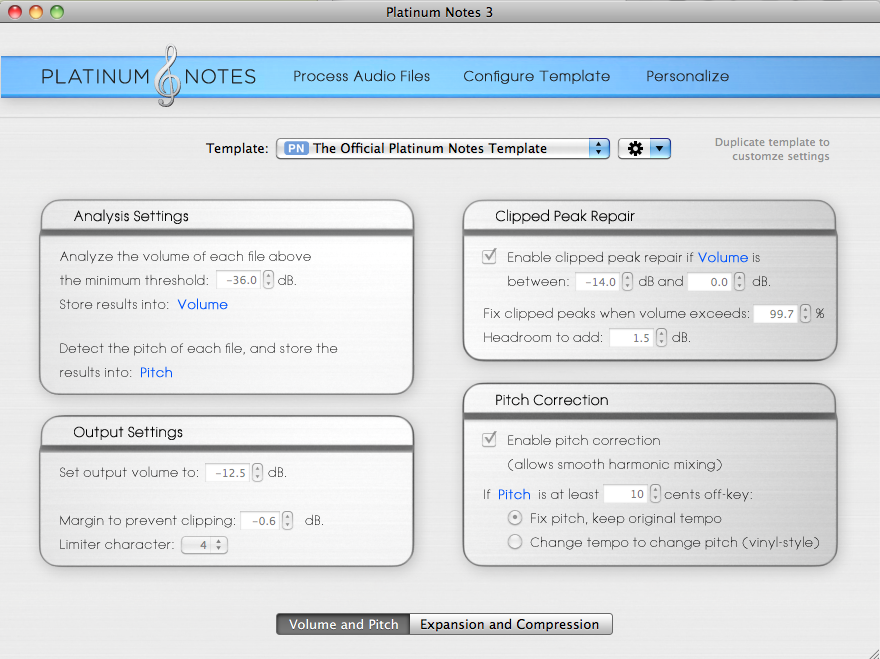Click the 0.0 dB upper bound field

click(x=710, y=281)
